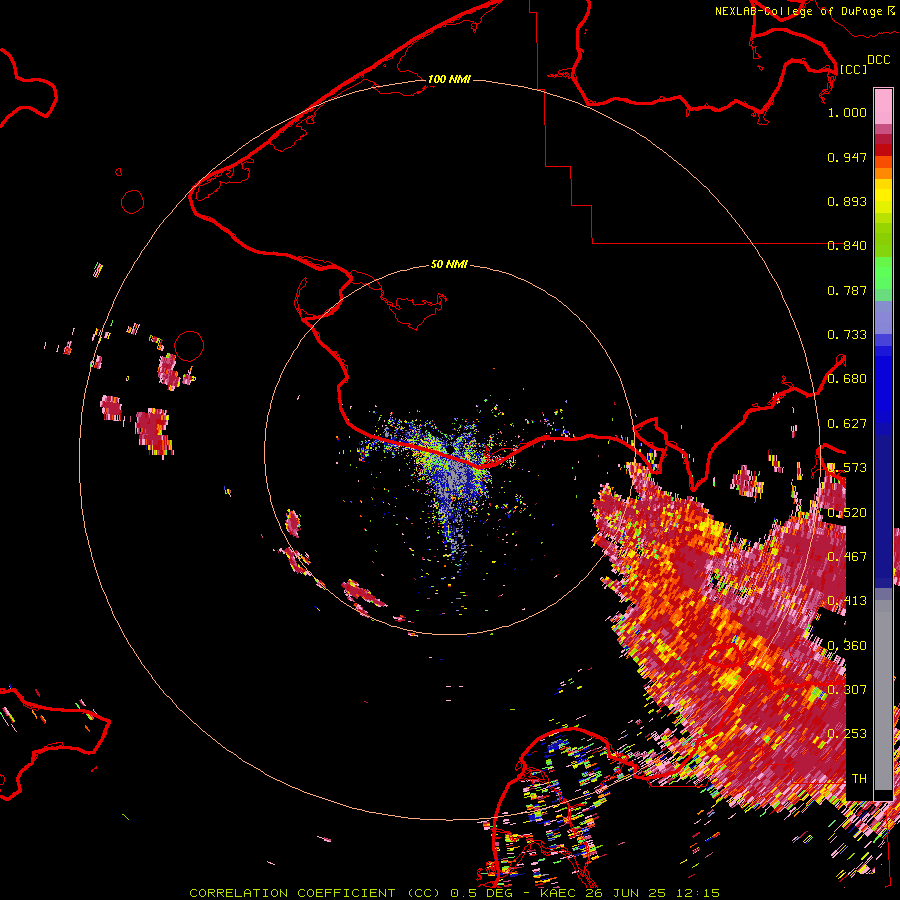Select the "0.360" scale value
This screenshot has width=900, height=900.
point(847,646)
